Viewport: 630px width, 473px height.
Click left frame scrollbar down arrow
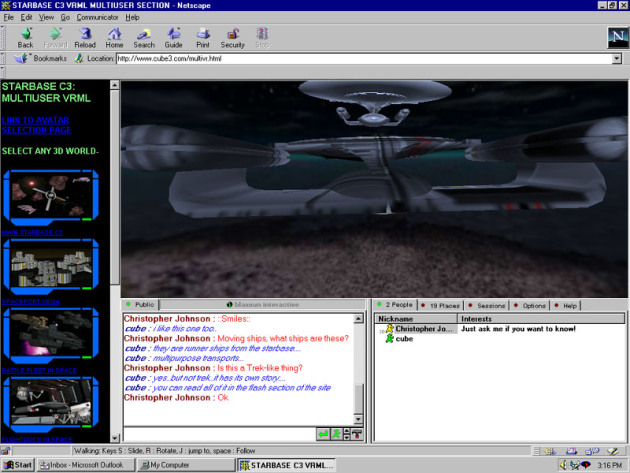point(115,438)
